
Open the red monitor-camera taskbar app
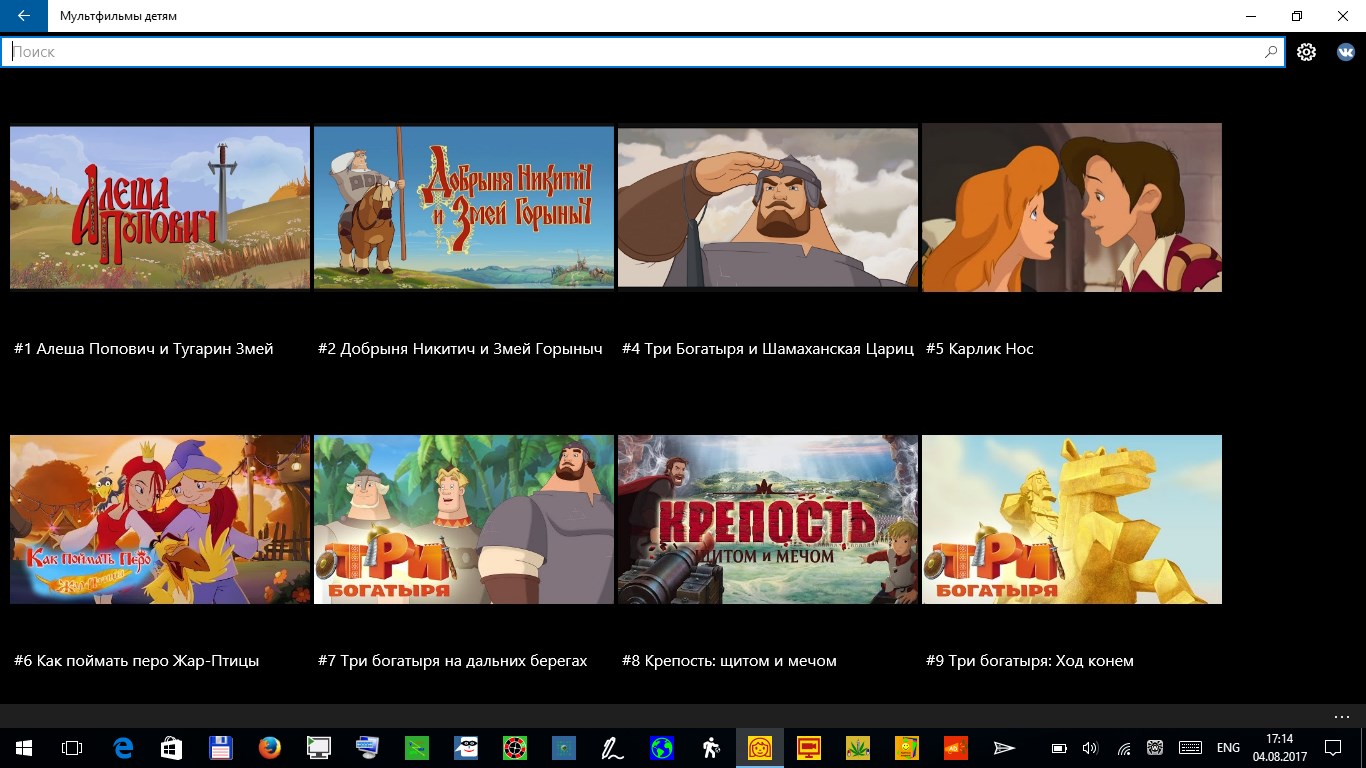tap(809, 748)
